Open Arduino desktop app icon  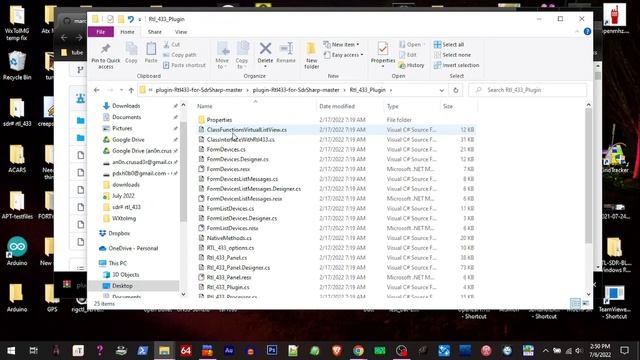pyautogui.click(x=17, y=251)
